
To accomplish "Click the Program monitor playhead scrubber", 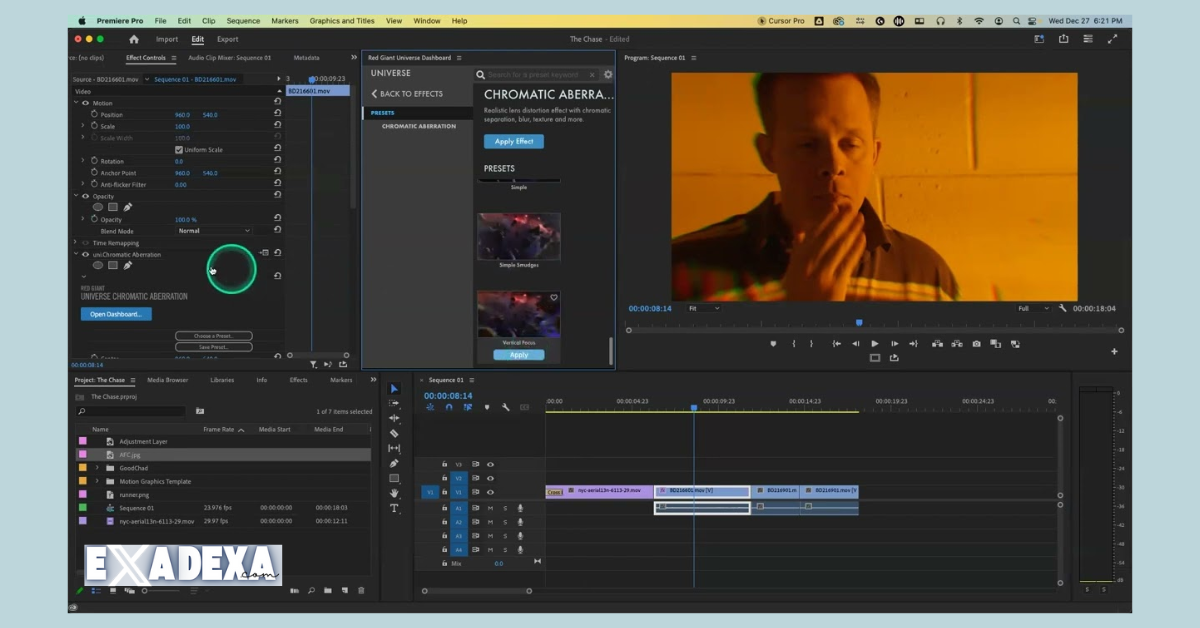I will point(859,322).
